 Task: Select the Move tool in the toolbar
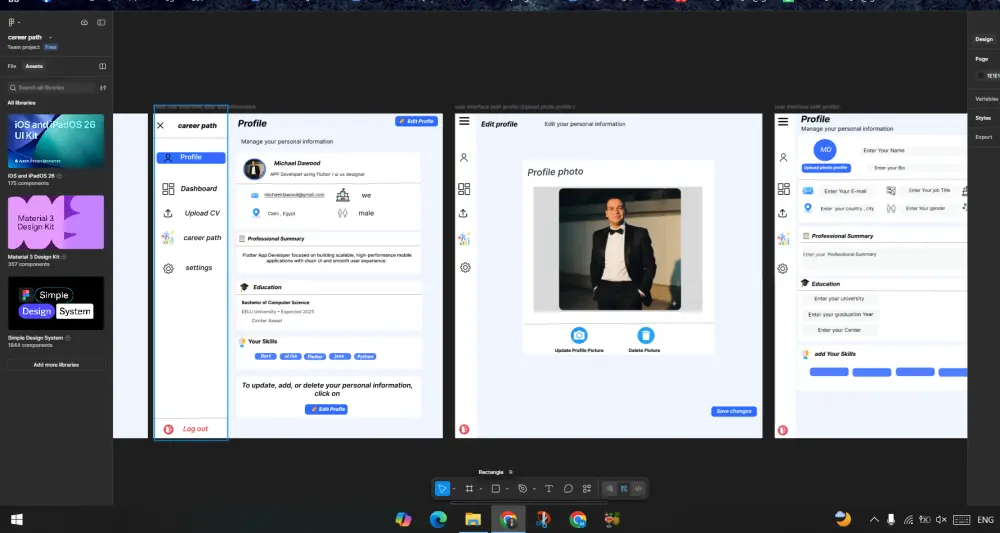(441, 489)
